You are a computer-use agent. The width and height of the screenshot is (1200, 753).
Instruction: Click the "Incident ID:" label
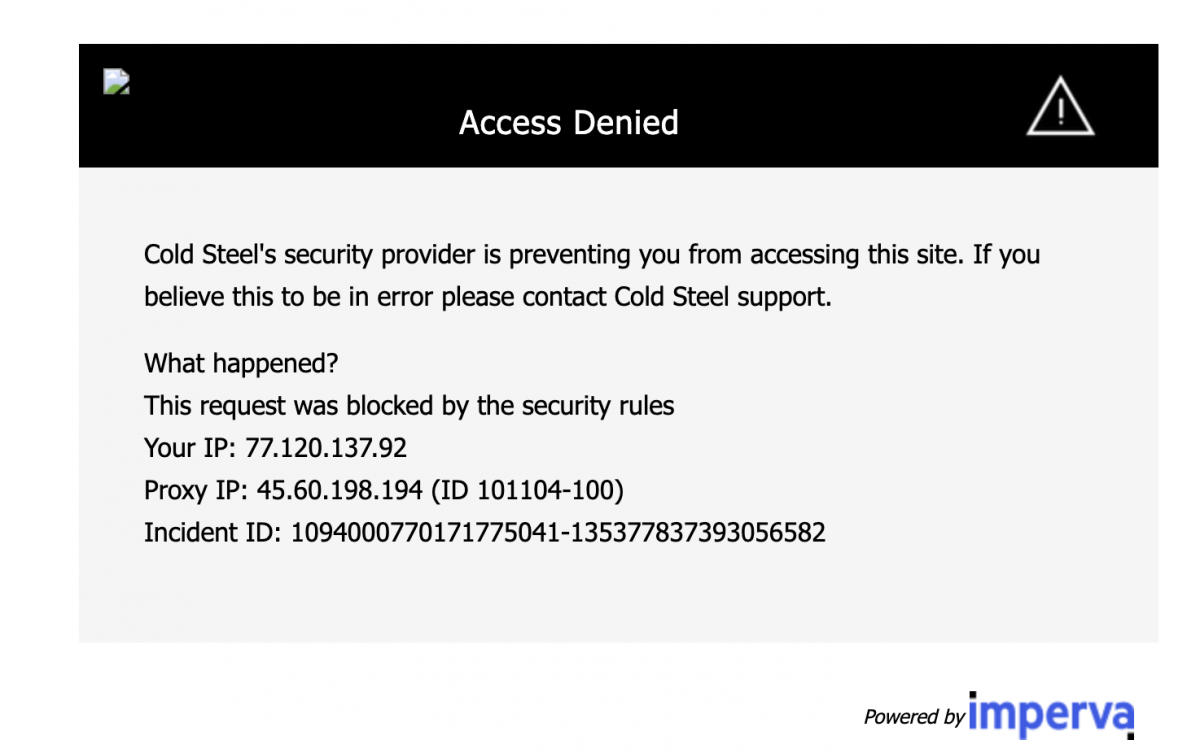pos(213,532)
